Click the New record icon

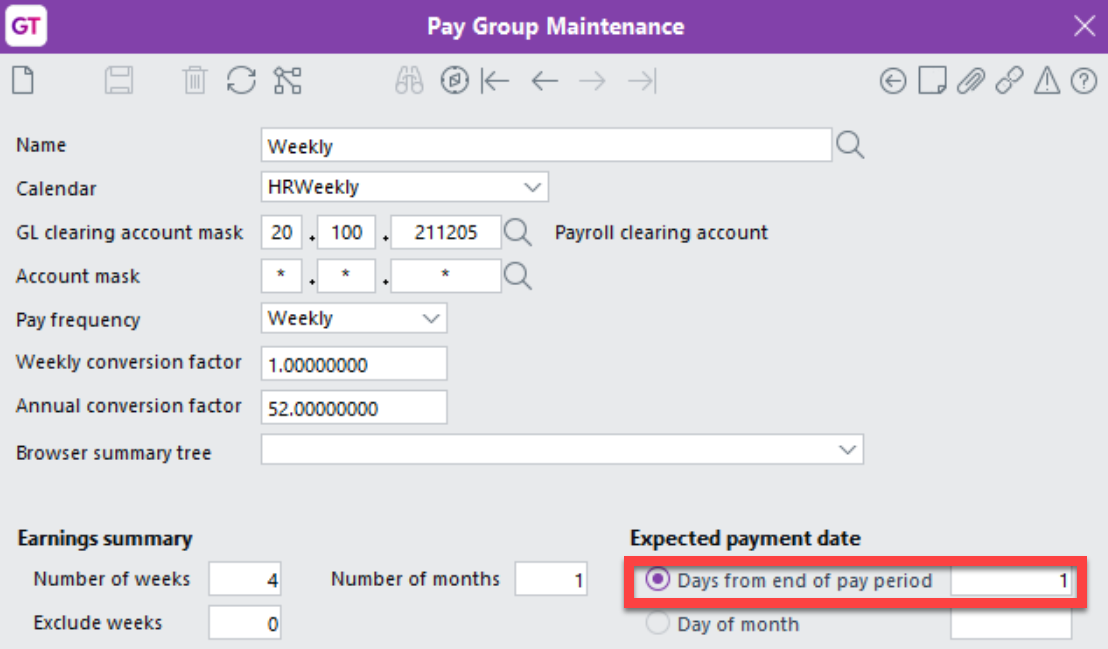point(22,80)
